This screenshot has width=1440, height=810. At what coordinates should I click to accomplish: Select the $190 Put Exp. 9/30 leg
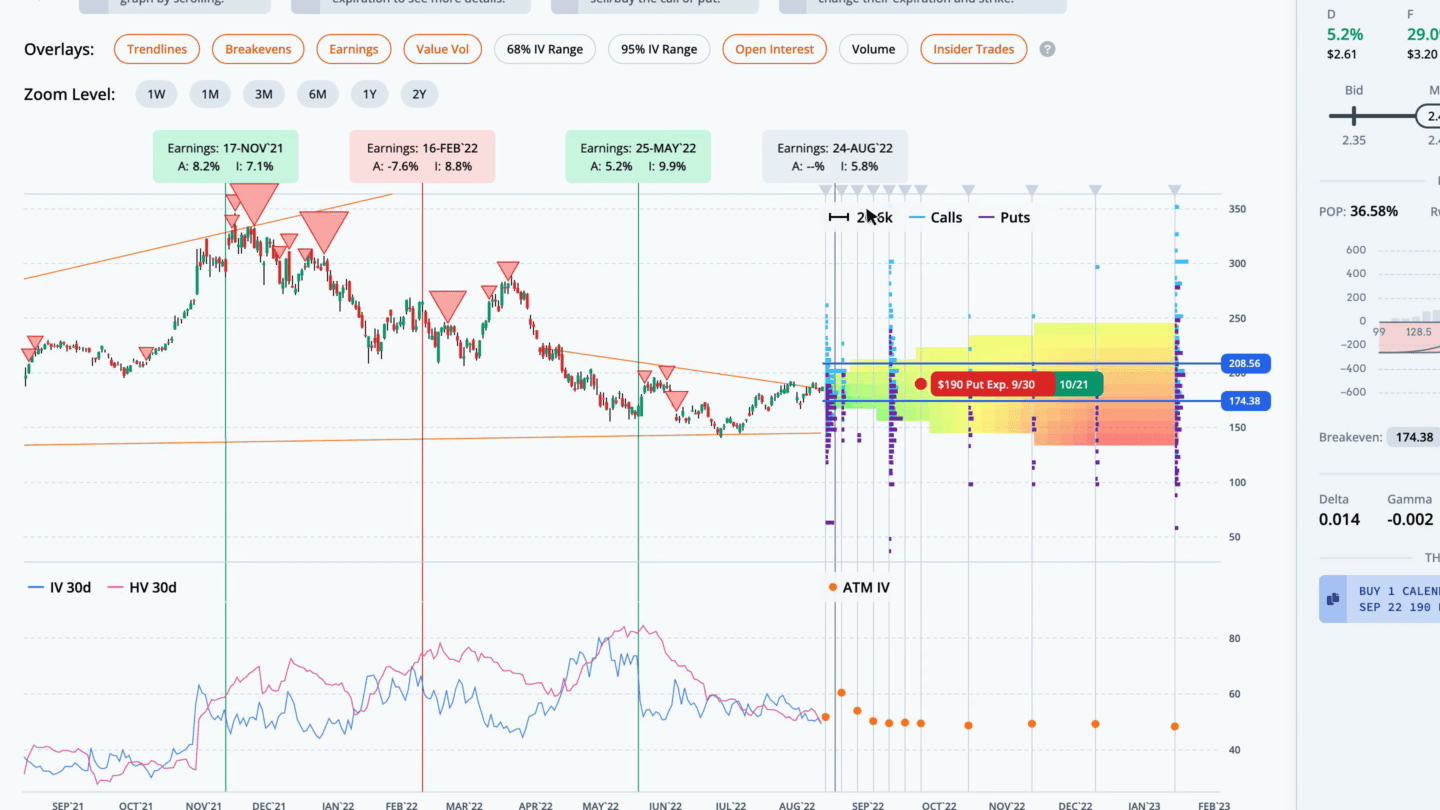[994, 384]
